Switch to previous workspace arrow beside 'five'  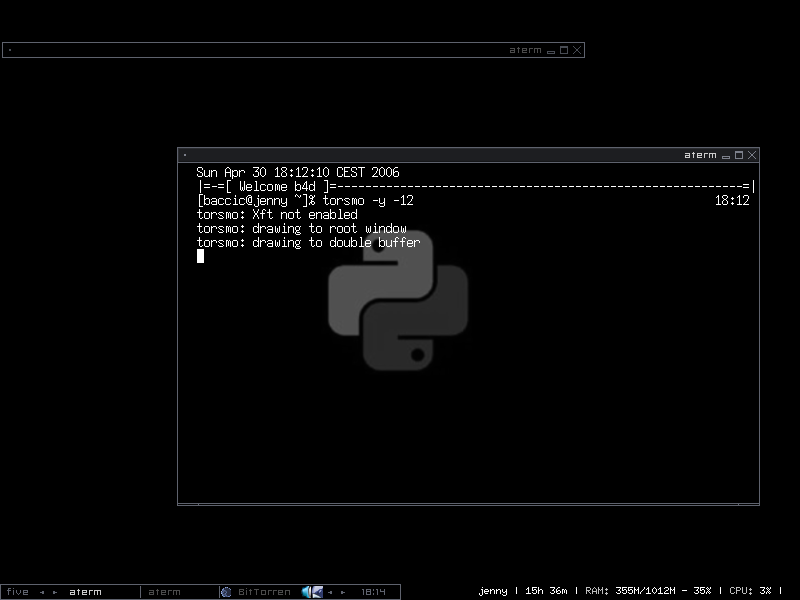tap(42, 592)
